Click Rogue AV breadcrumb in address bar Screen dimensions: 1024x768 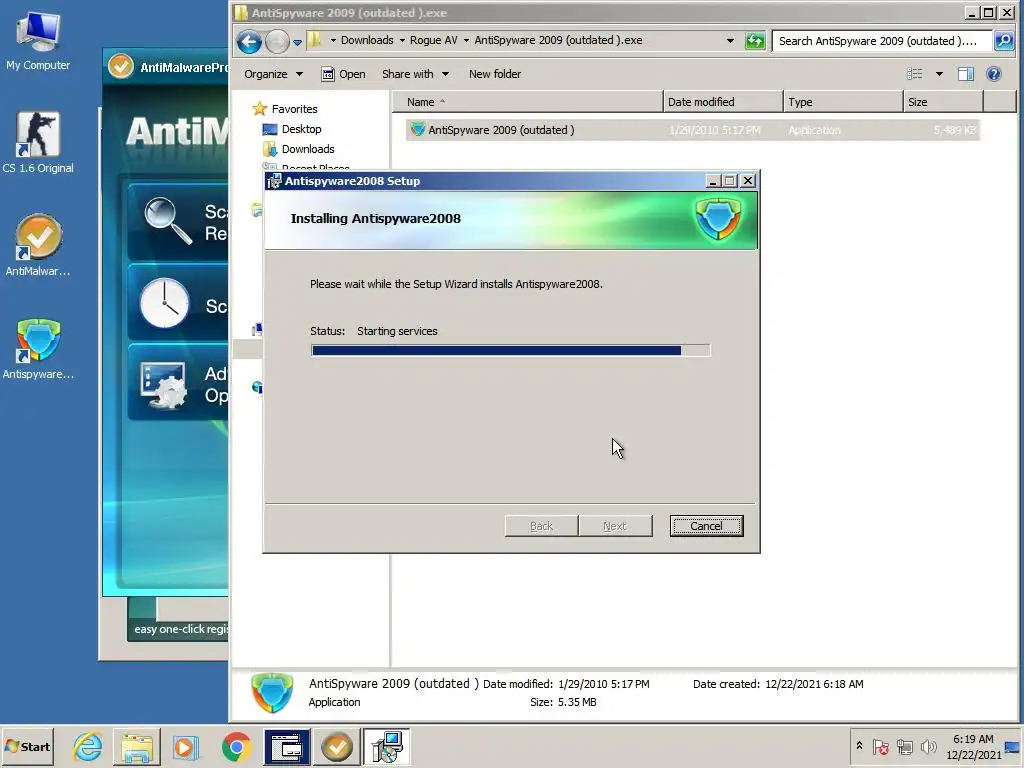click(434, 40)
